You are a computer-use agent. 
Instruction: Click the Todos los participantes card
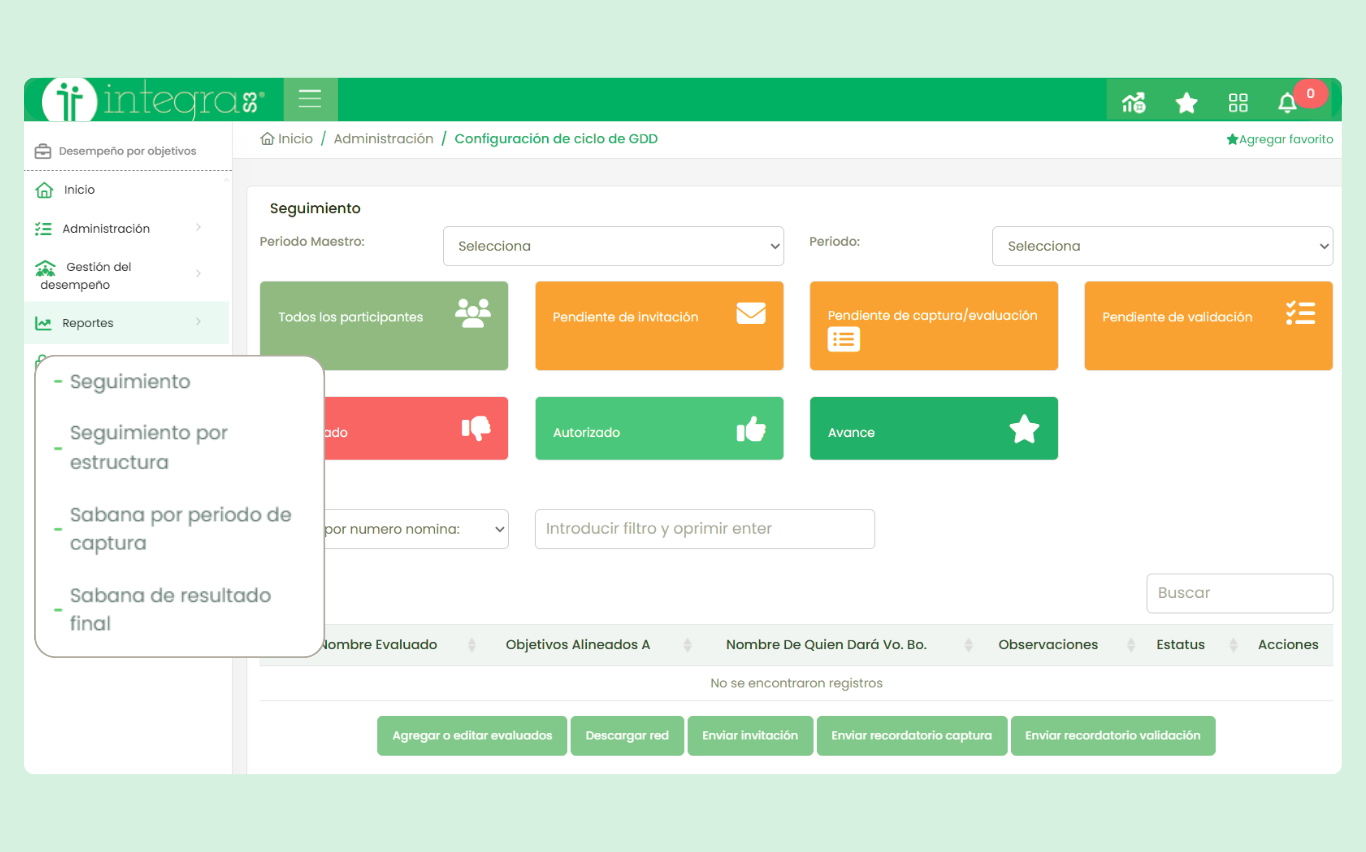click(384, 326)
